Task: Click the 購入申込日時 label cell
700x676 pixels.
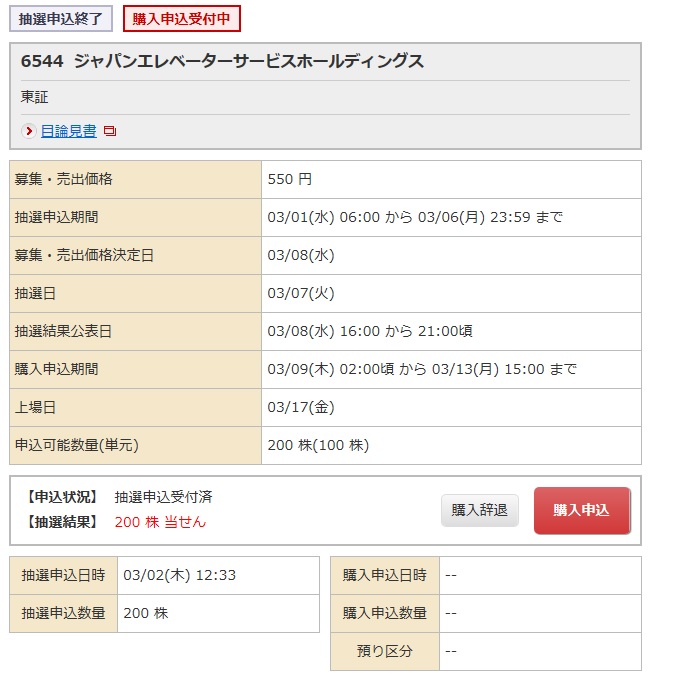Action: pyautogui.click(x=385, y=576)
